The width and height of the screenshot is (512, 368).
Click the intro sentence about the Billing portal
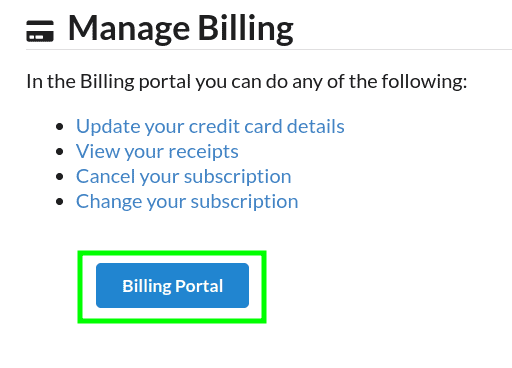tap(247, 82)
